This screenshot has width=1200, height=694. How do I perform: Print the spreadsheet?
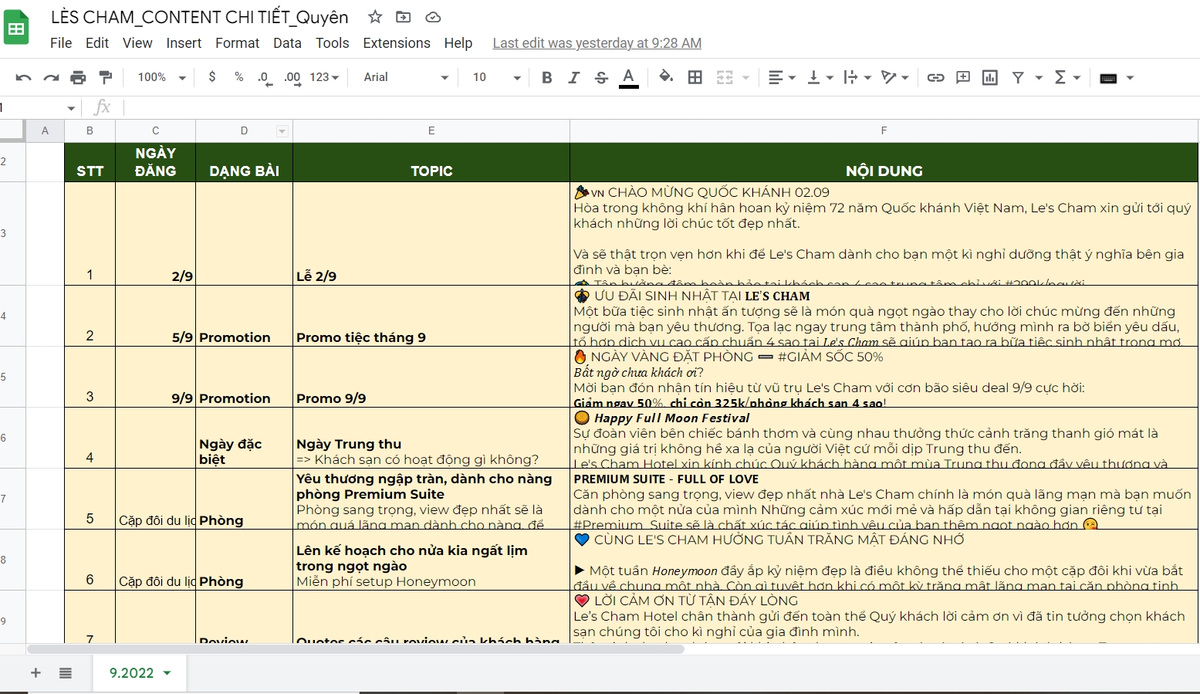pos(78,77)
